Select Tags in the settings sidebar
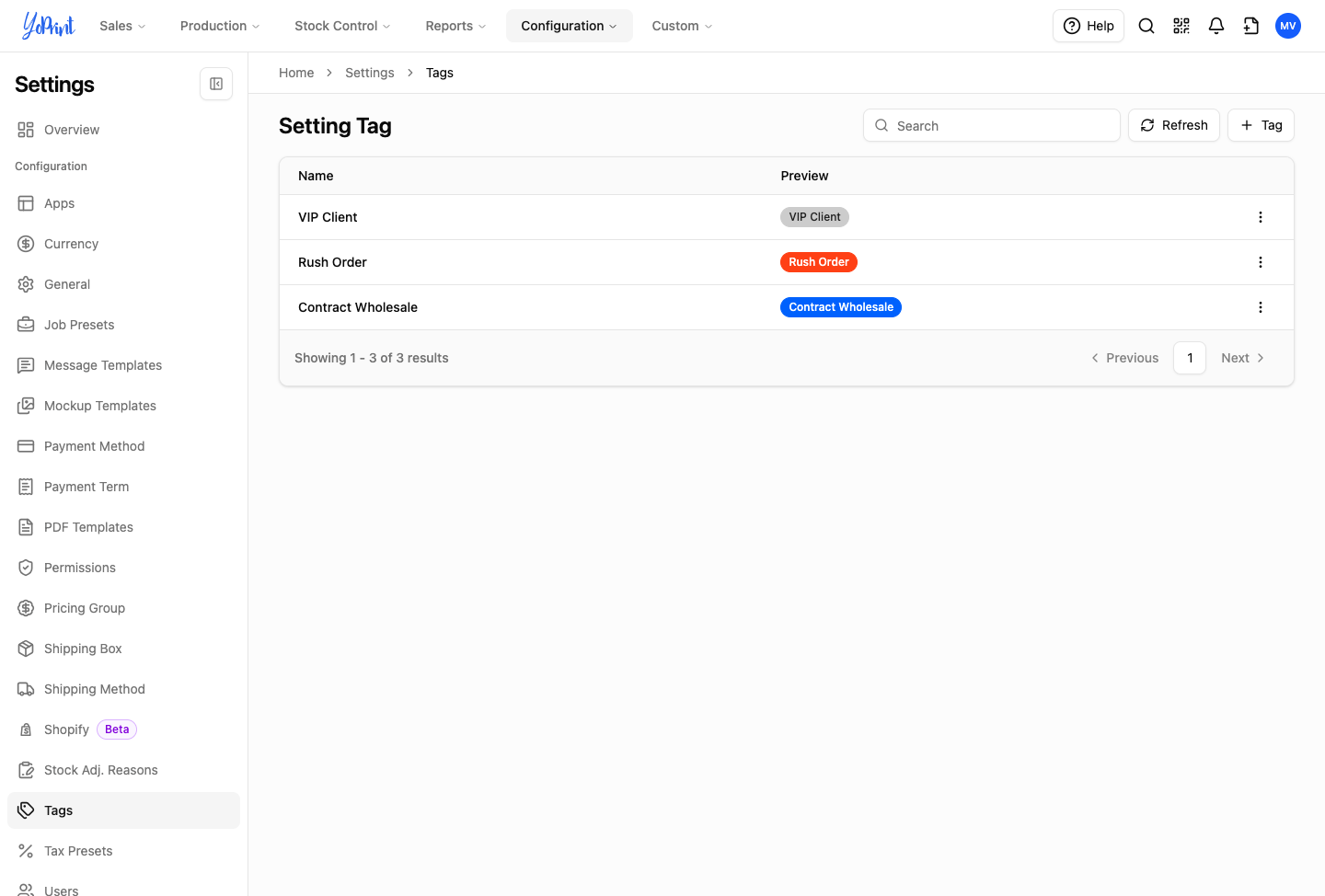This screenshot has width=1325, height=896. point(123,810)
